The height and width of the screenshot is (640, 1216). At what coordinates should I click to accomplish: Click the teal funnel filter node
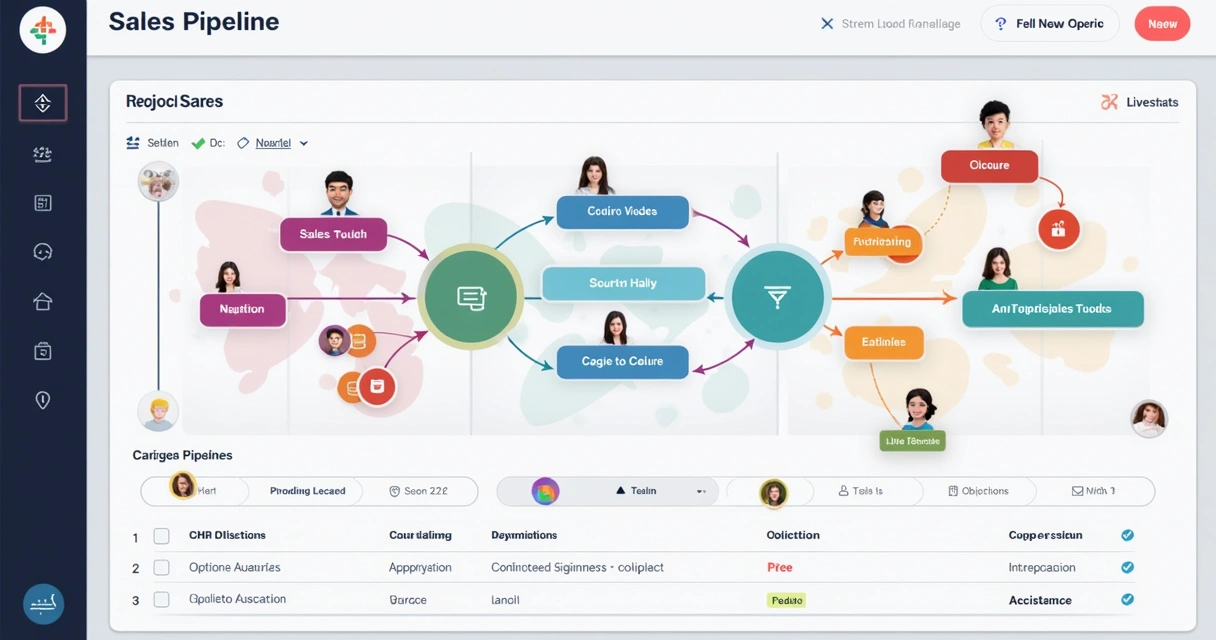click(x=777, y=296)
